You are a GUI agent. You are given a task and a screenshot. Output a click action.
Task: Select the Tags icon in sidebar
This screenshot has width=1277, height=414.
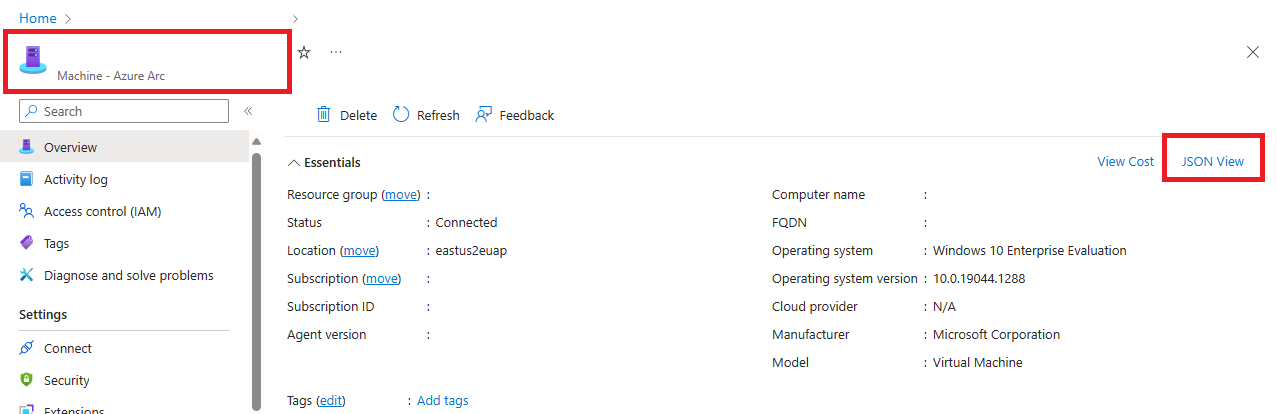tap(27, 243)
